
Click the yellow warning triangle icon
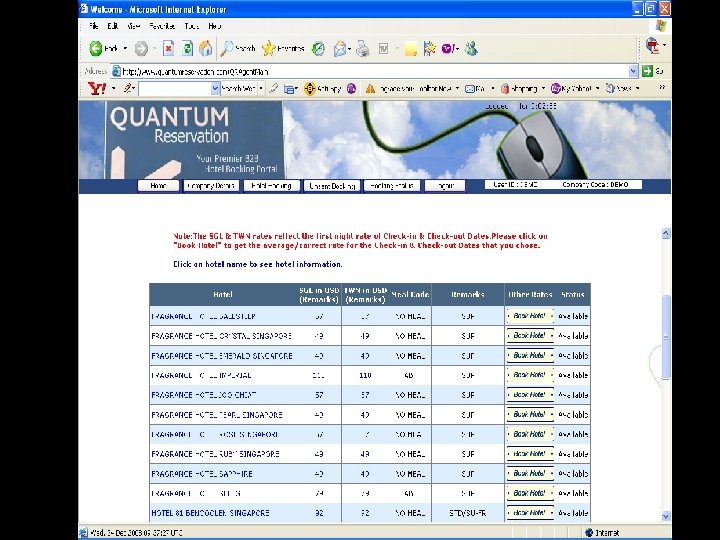click(370, 89)
